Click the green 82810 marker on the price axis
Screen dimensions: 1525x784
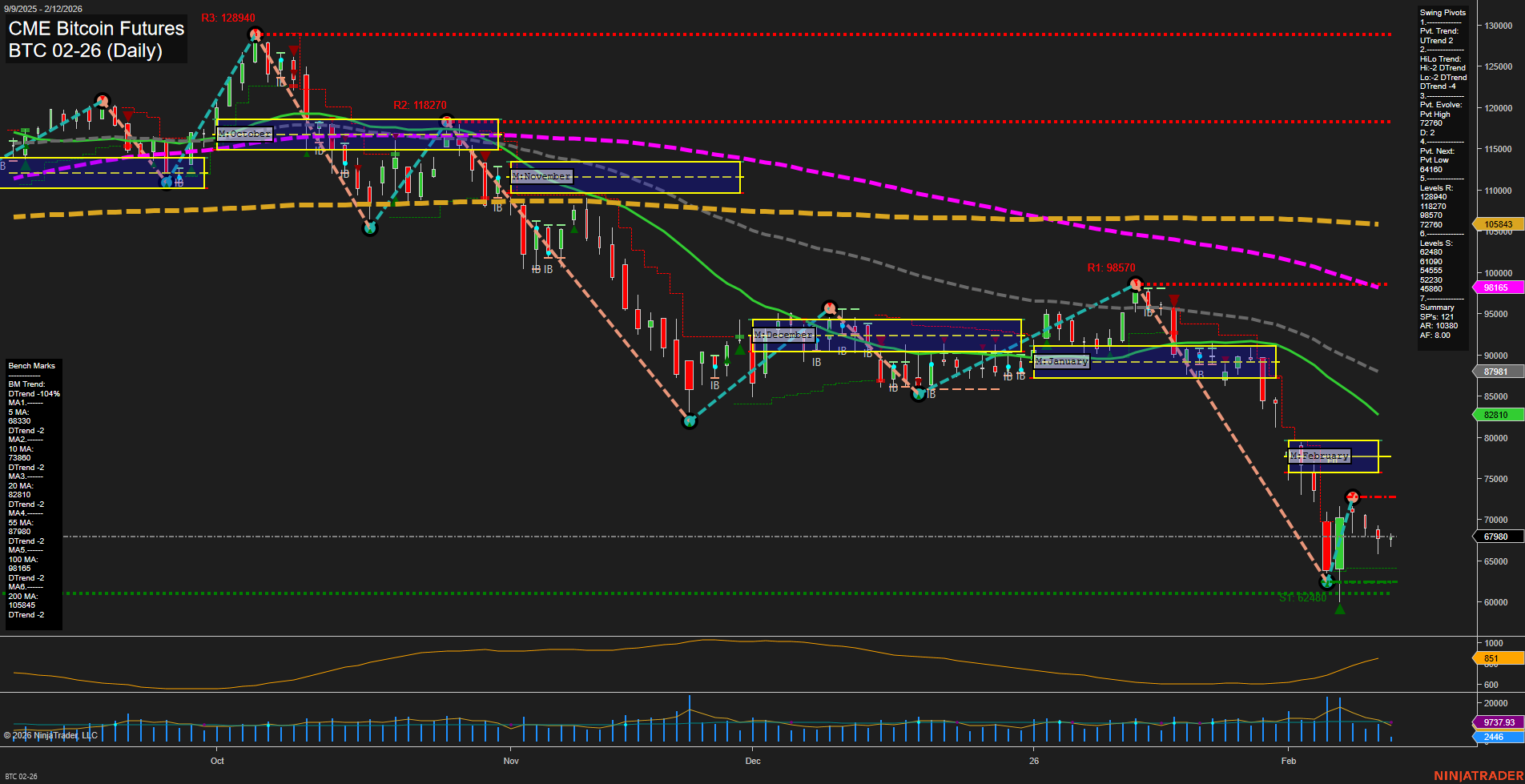1495,415
